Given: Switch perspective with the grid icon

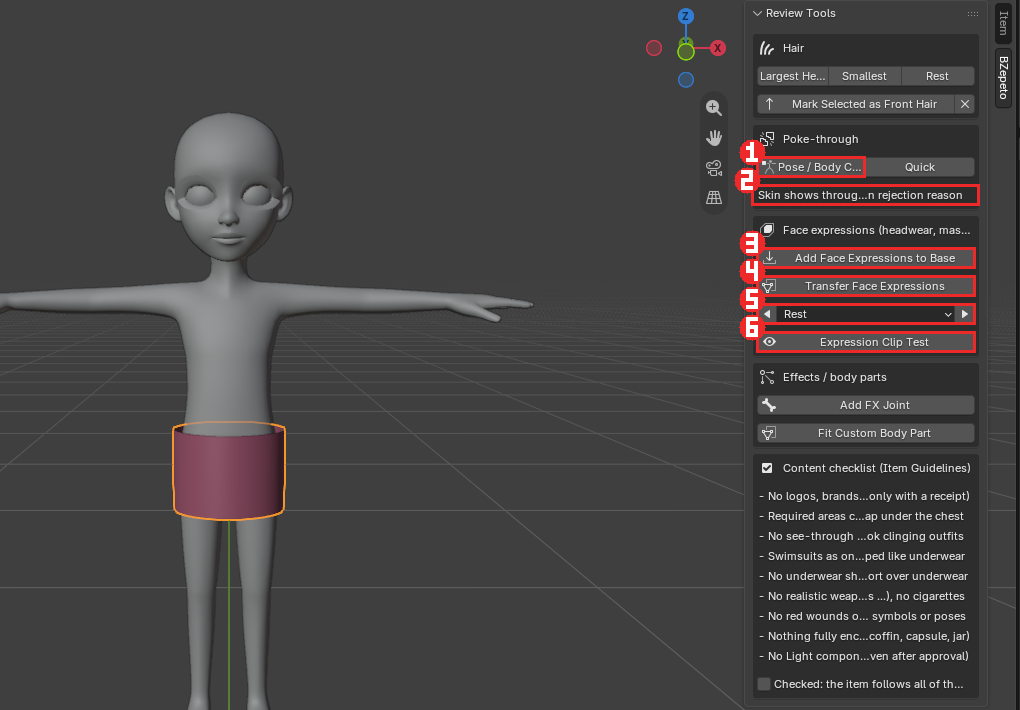Looking at the screenshot, I should click(714, 198).
